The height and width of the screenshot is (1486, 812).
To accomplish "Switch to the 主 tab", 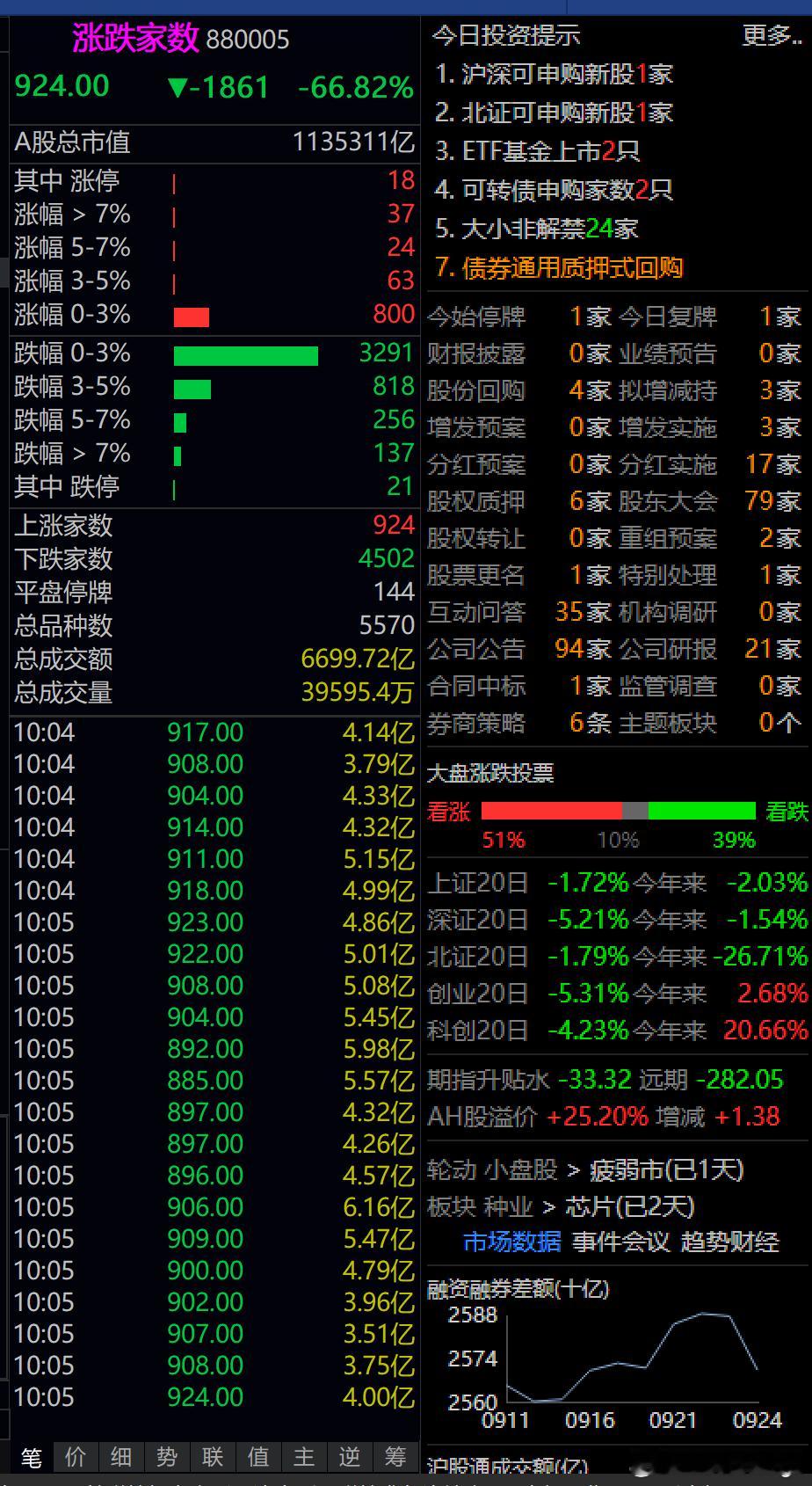I will pyautogui.click(x=304, y=1457).
